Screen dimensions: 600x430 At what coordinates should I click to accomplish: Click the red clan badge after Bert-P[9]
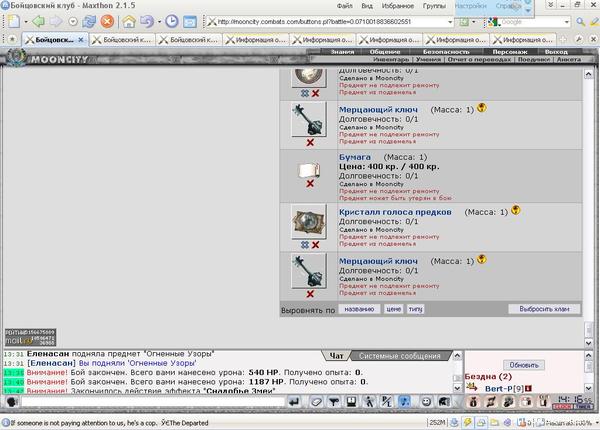pos(528,389)
